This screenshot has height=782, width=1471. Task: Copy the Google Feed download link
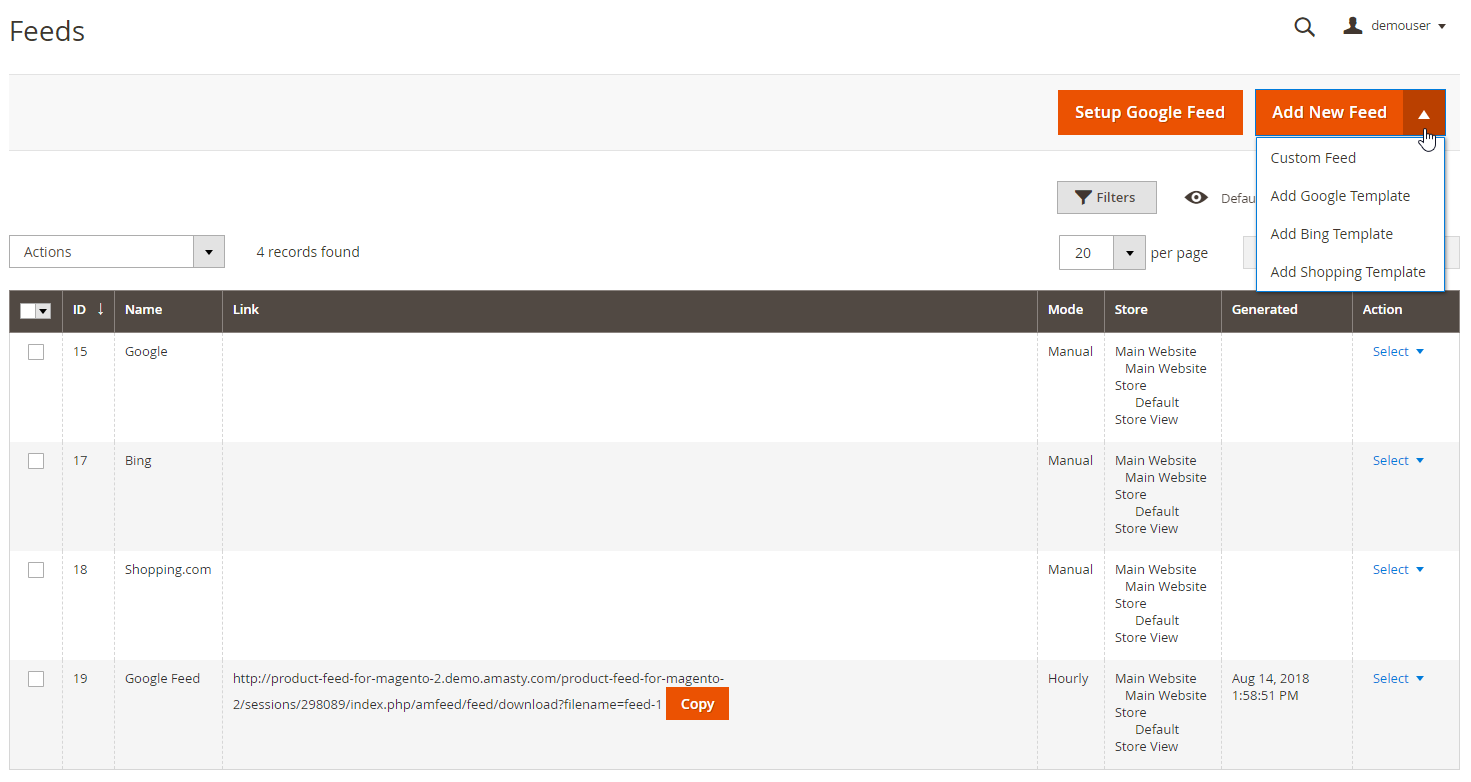tap(697, 704)
